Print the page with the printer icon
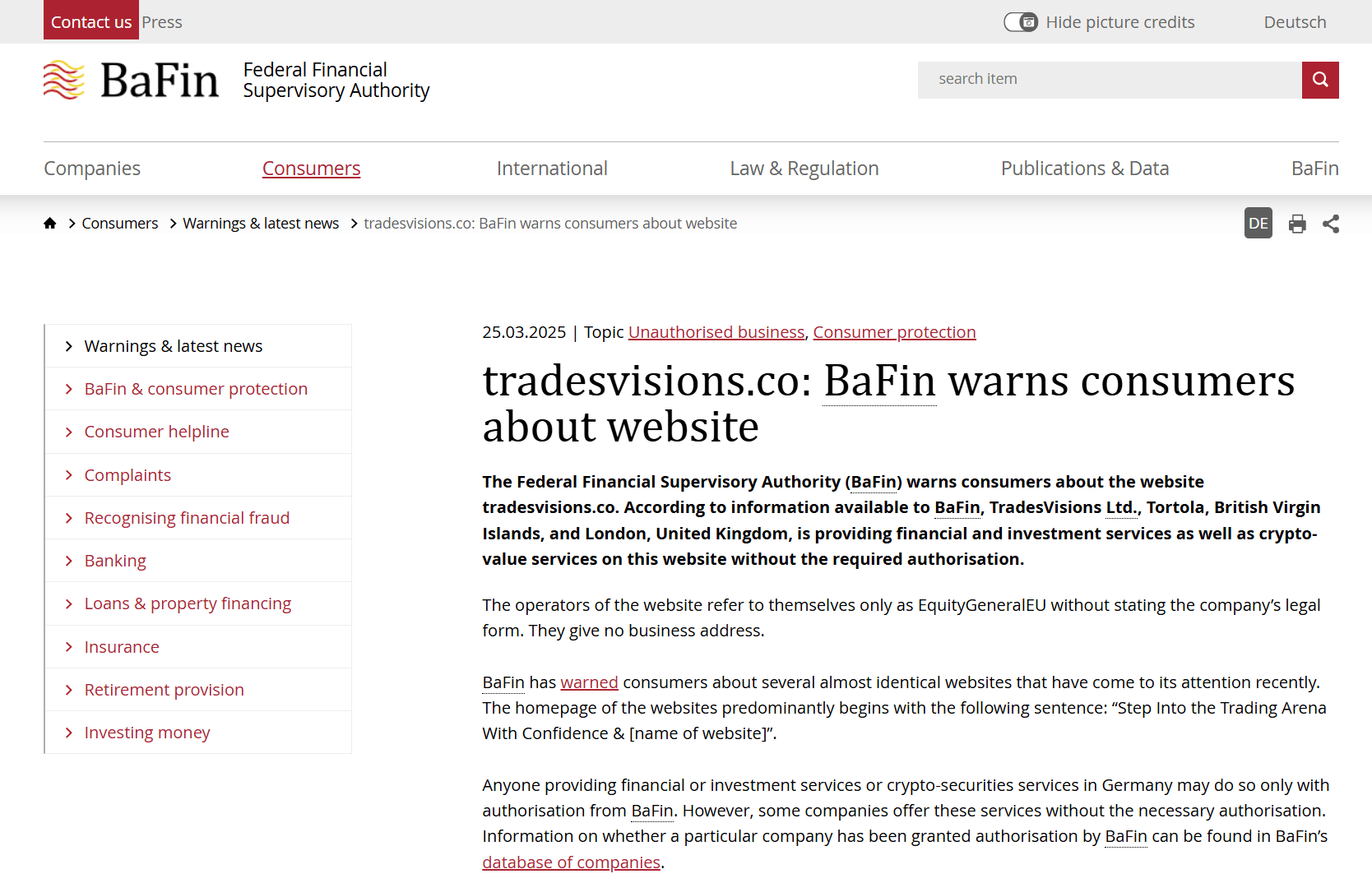1372x883 pixels. click(1297, 224)
